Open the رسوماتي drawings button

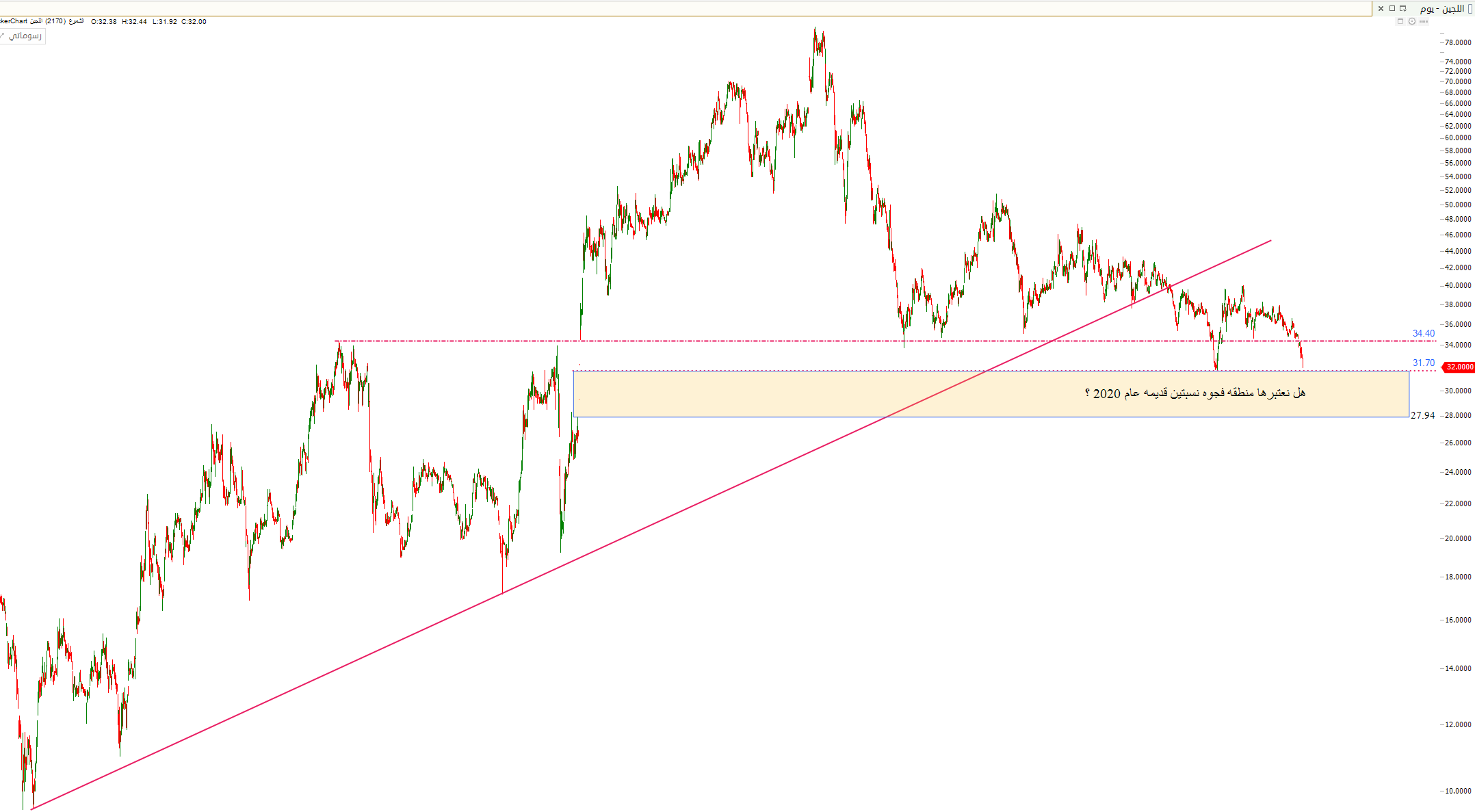[x=25, y=36]
